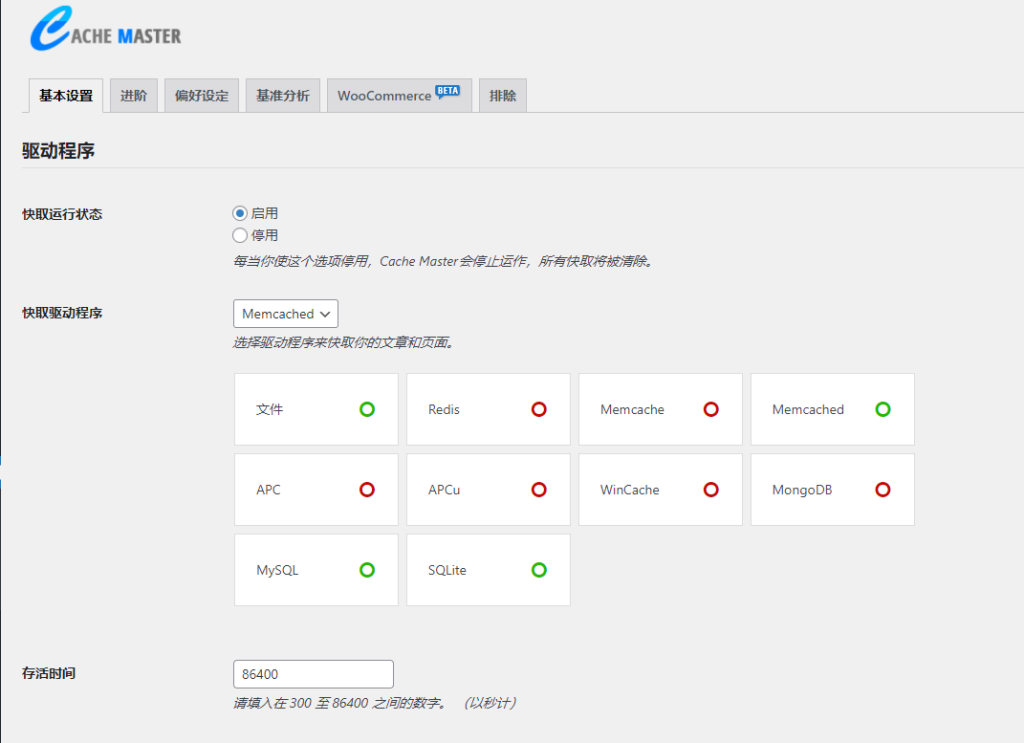1024x743 pixels.
Task: Click the MySQL driver label
Action: tap(277, 570)
